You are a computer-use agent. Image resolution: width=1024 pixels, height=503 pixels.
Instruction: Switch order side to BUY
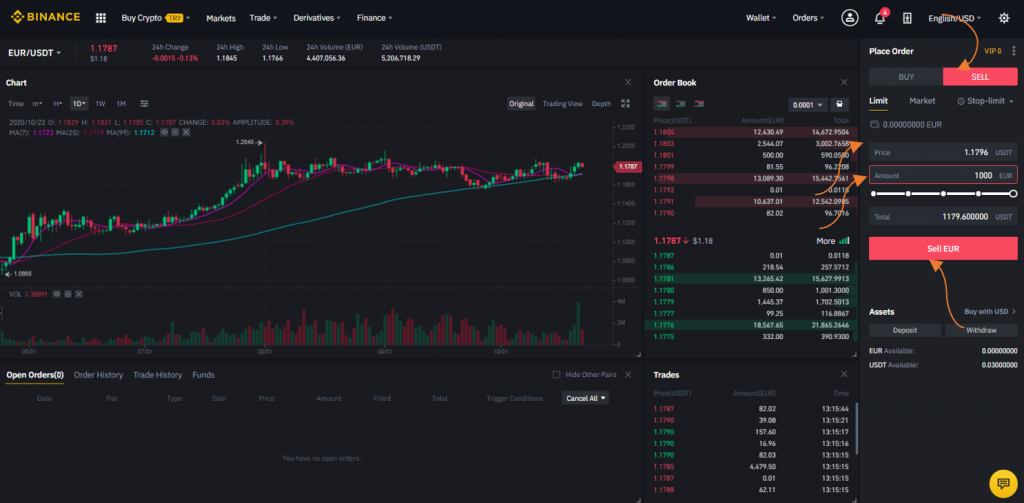coord(906,76)
